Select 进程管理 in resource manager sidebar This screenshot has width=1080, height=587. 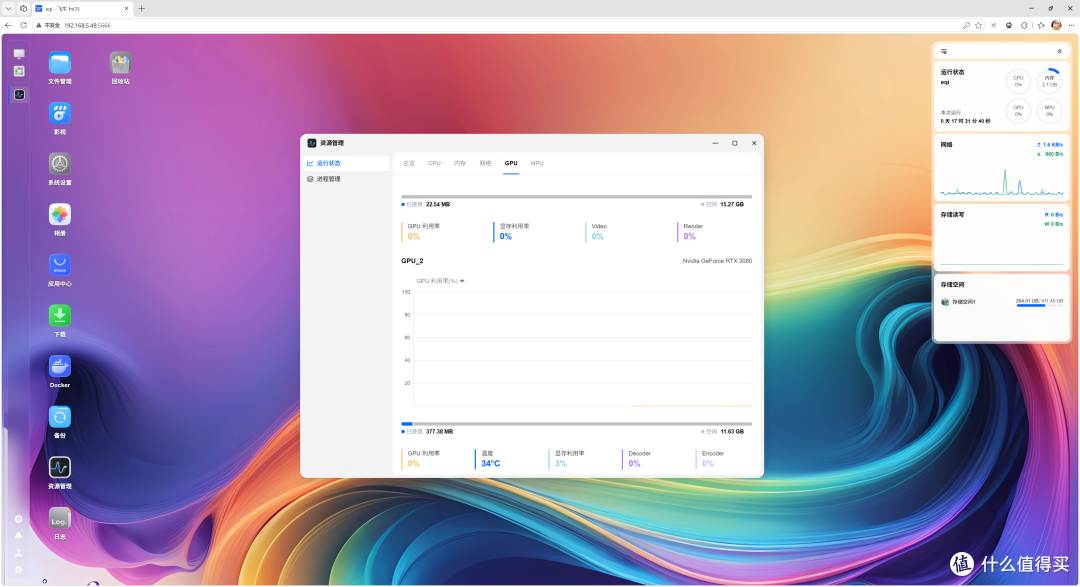346,179
